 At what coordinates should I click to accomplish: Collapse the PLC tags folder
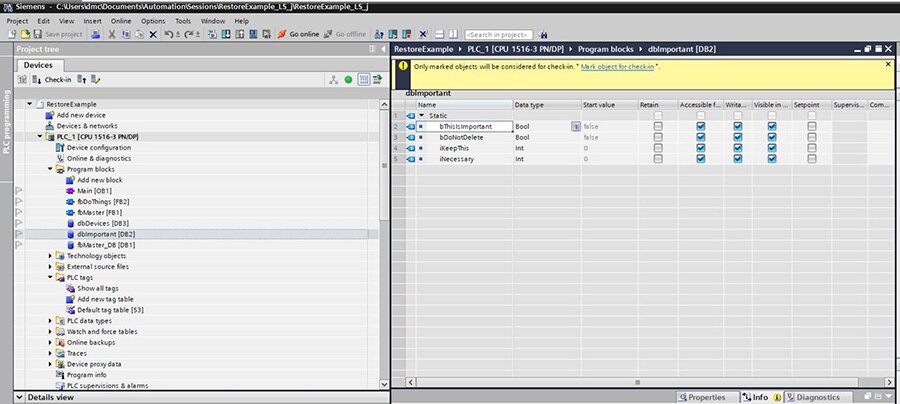[x=50, y=278]
